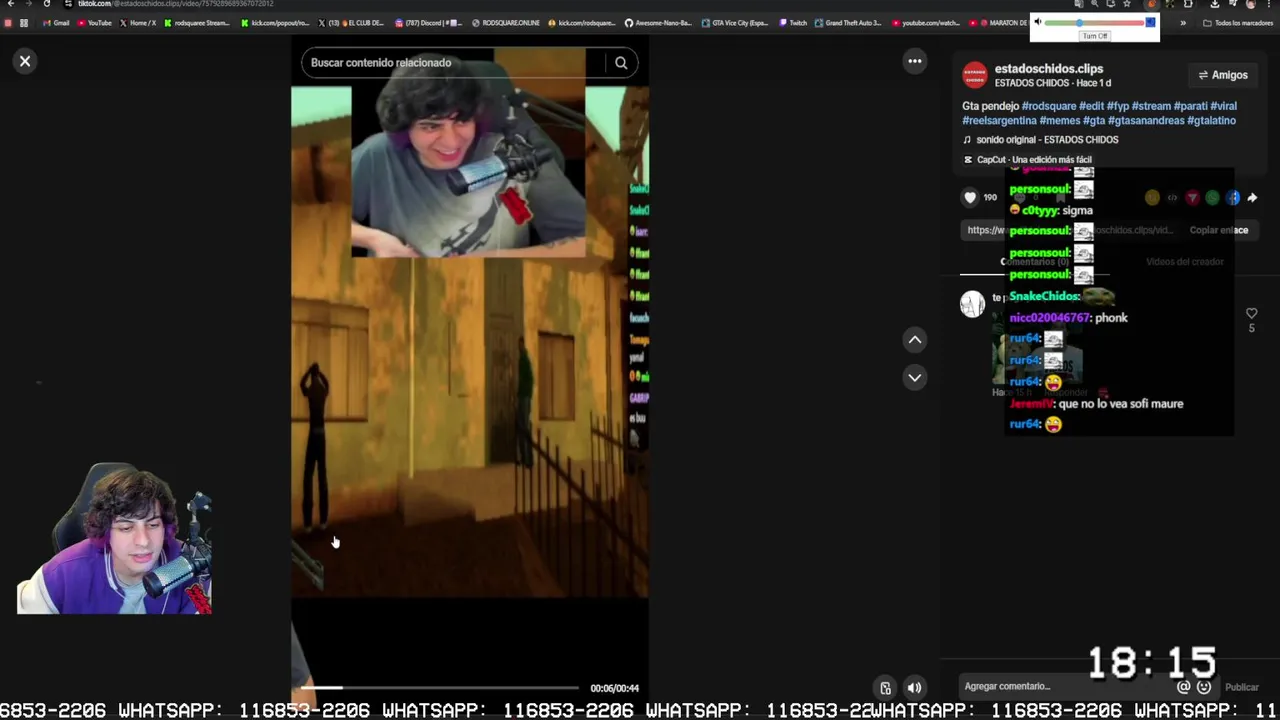Open the three-dots more options menu

(914, 61)
